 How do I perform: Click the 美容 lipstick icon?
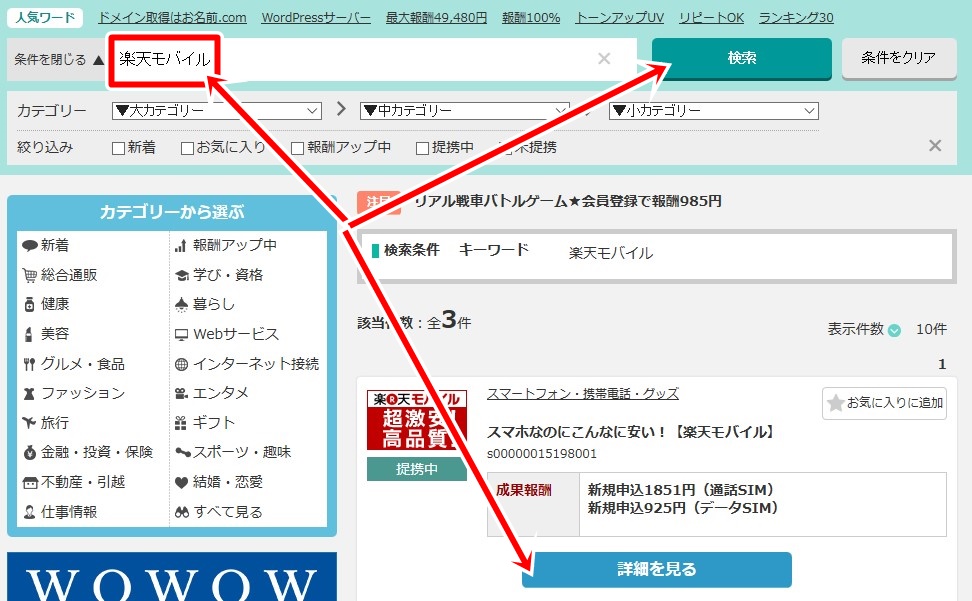point(29,334)
